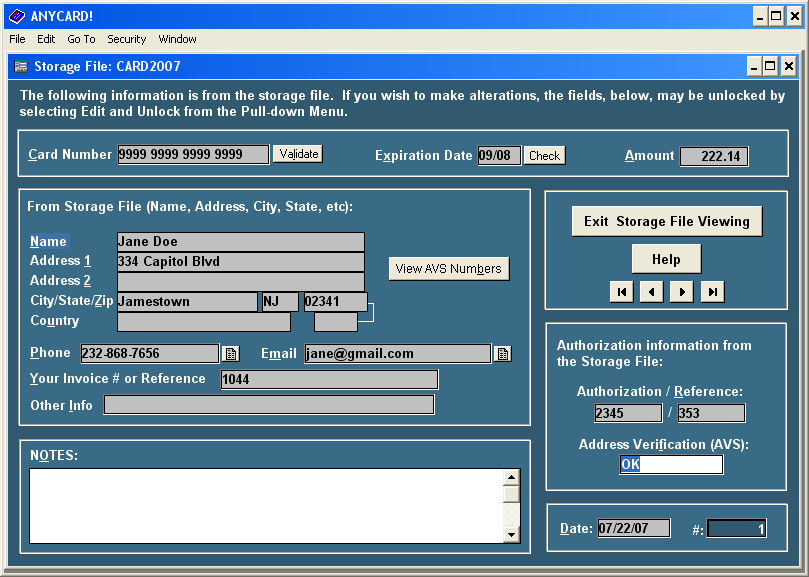
Task: Click Exit Storage File Viewing
Action: pyautogui.click(x=667, y=221)
